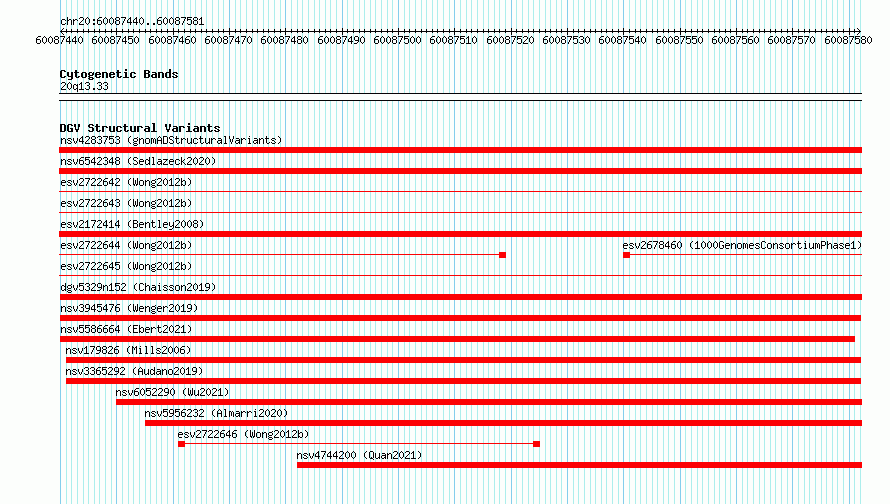Click nsv4744200 (Quan2021) label
Image resolution: width=890 pixels, height=504 pixels.
click(359, 455)
